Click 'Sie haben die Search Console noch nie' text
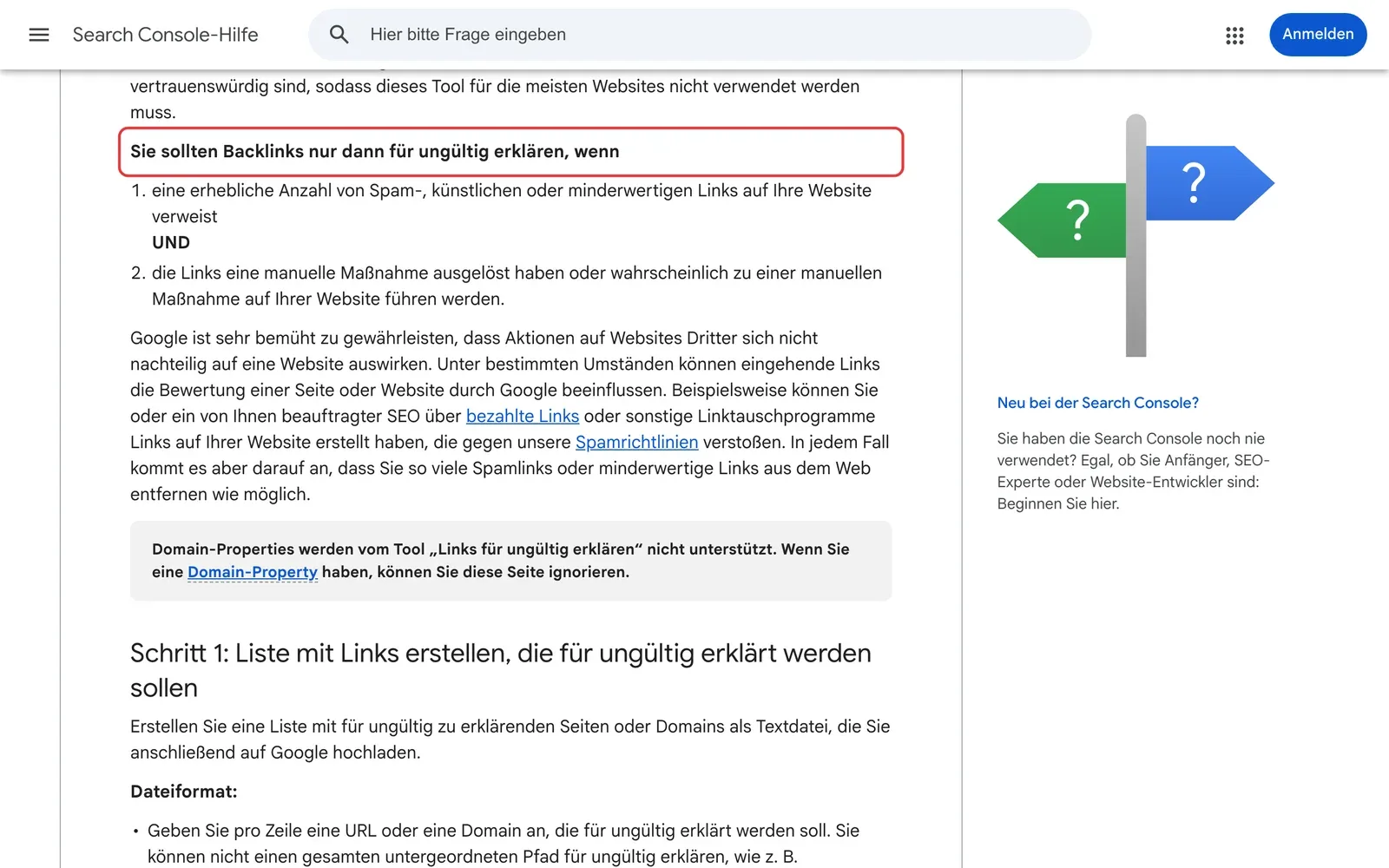 [x=1133, y=470]
